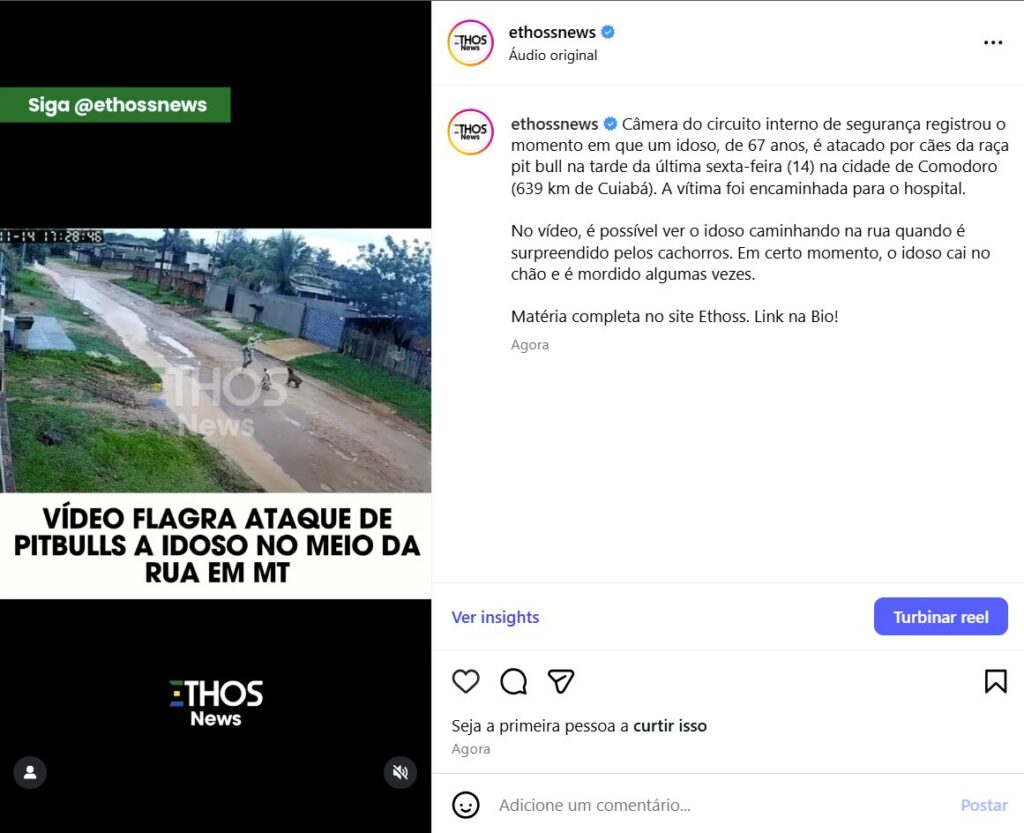This screenshot has width=1024, height=833.
Task: Open comments via speech bubble icon
Action: 513,682
